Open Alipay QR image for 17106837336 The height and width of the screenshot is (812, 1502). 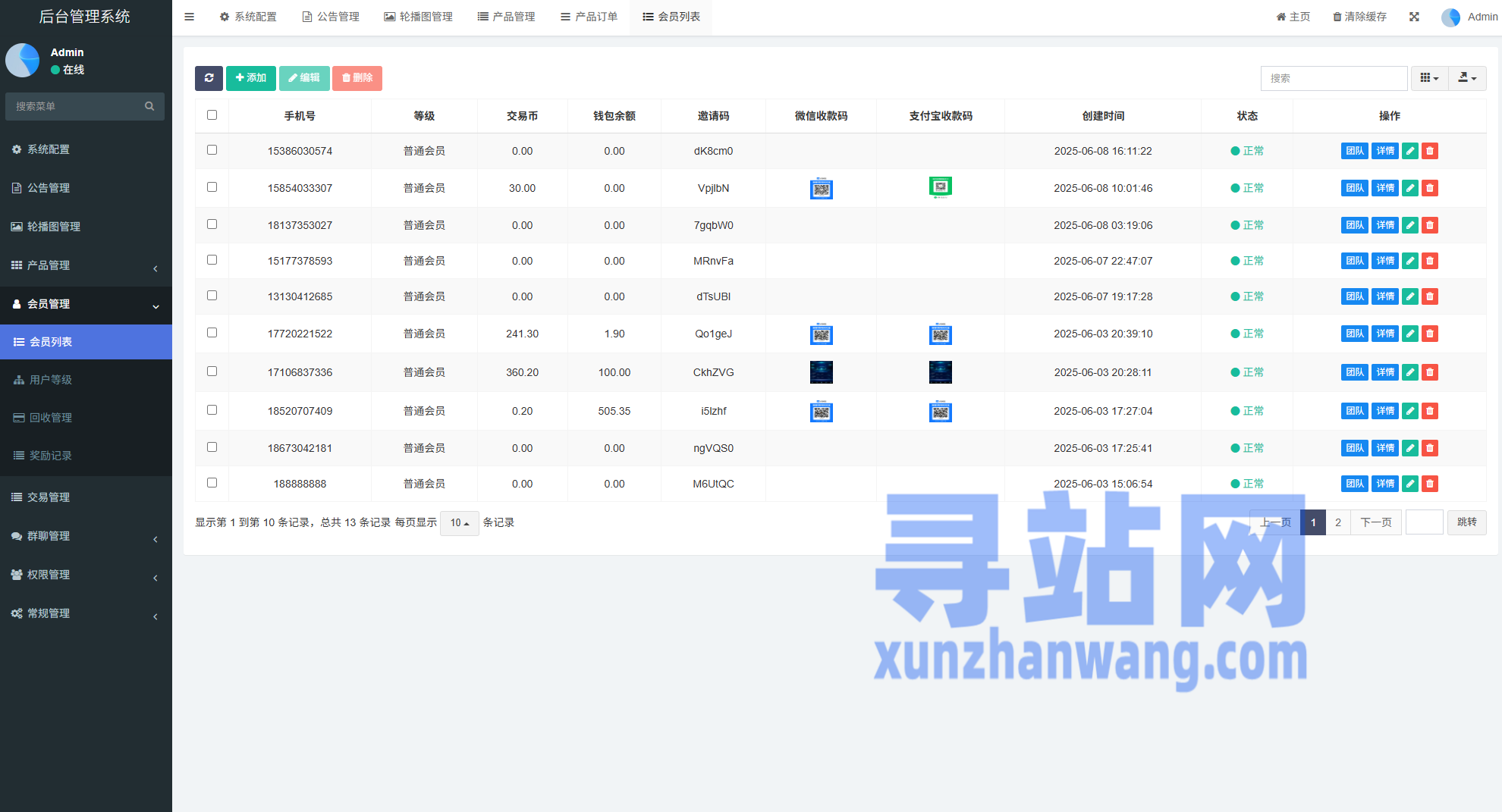[940, 372]
